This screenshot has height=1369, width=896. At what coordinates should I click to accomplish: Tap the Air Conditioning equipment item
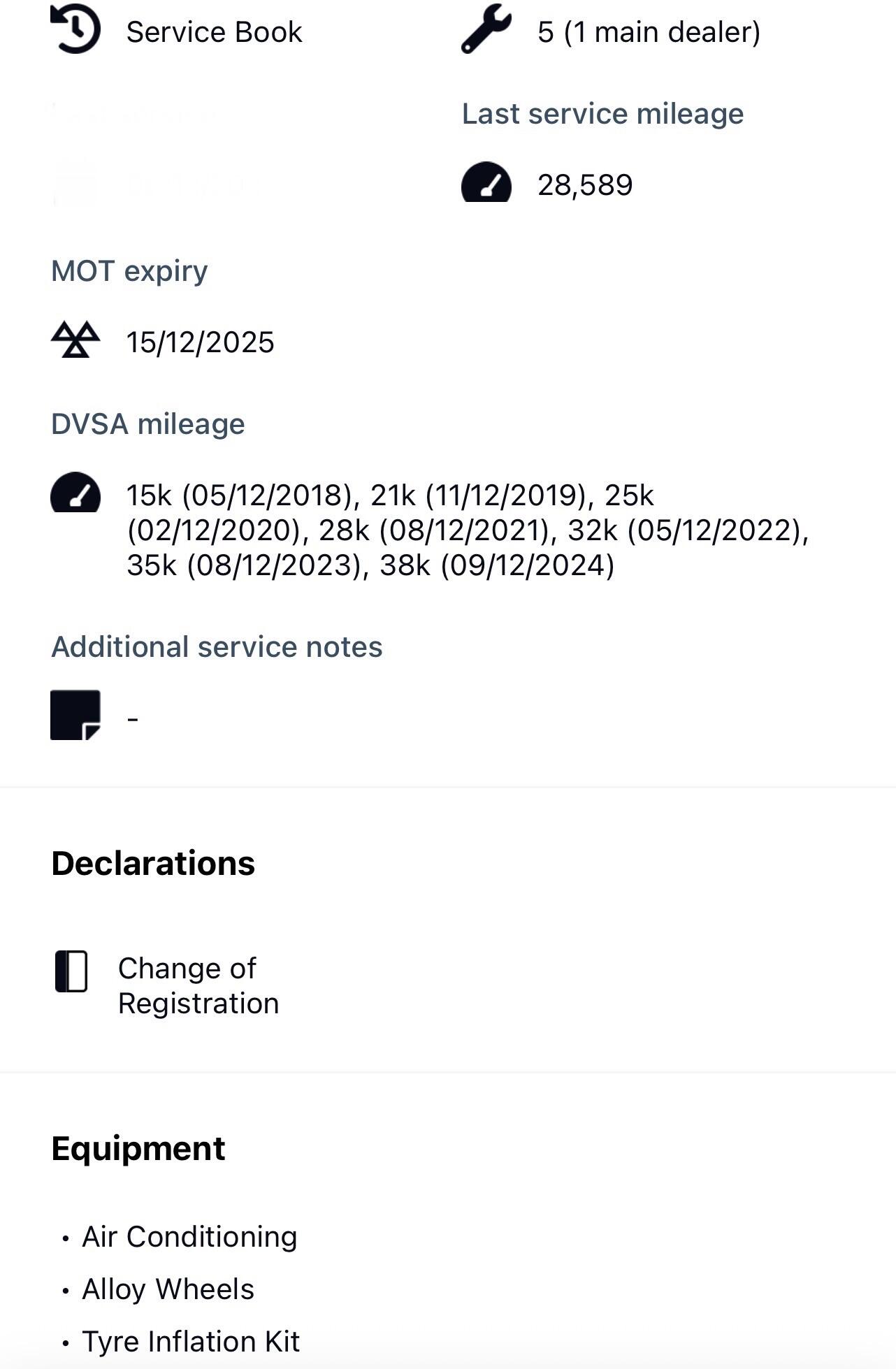pos(189,1237)
